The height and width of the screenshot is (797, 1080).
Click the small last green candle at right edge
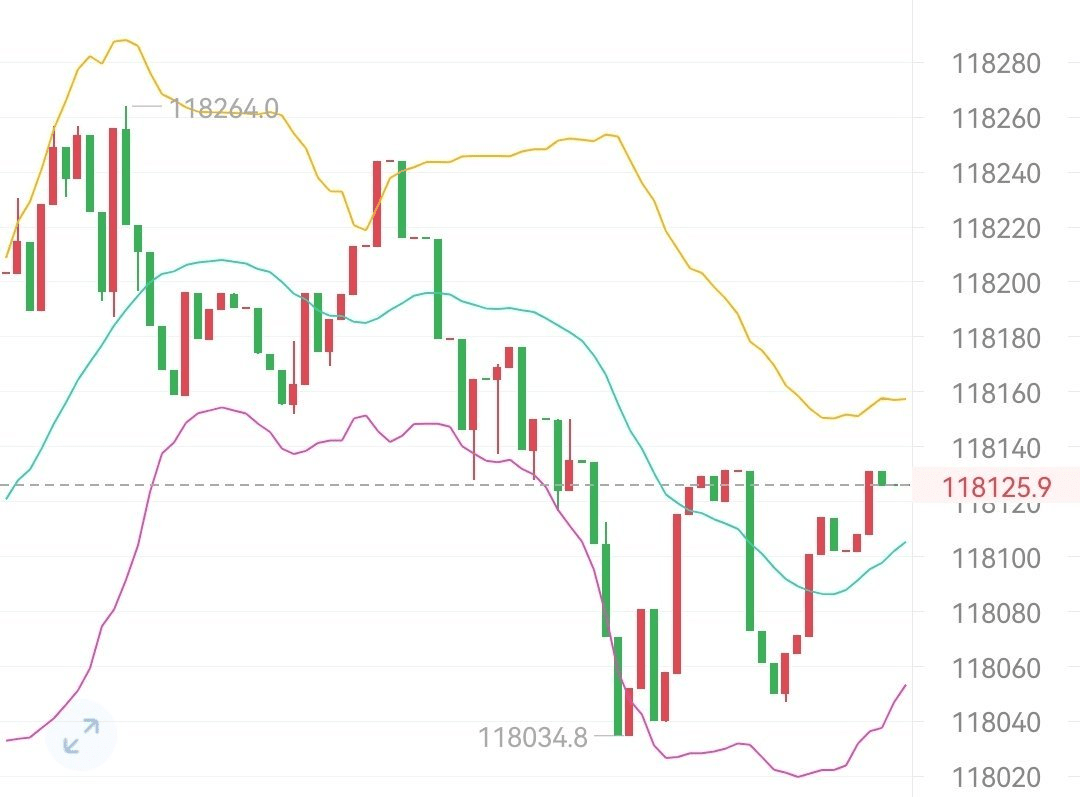882,478
